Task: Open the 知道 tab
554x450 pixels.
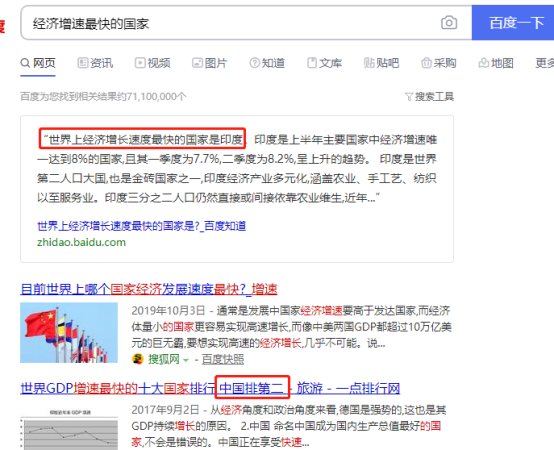Action: [267, 63]
